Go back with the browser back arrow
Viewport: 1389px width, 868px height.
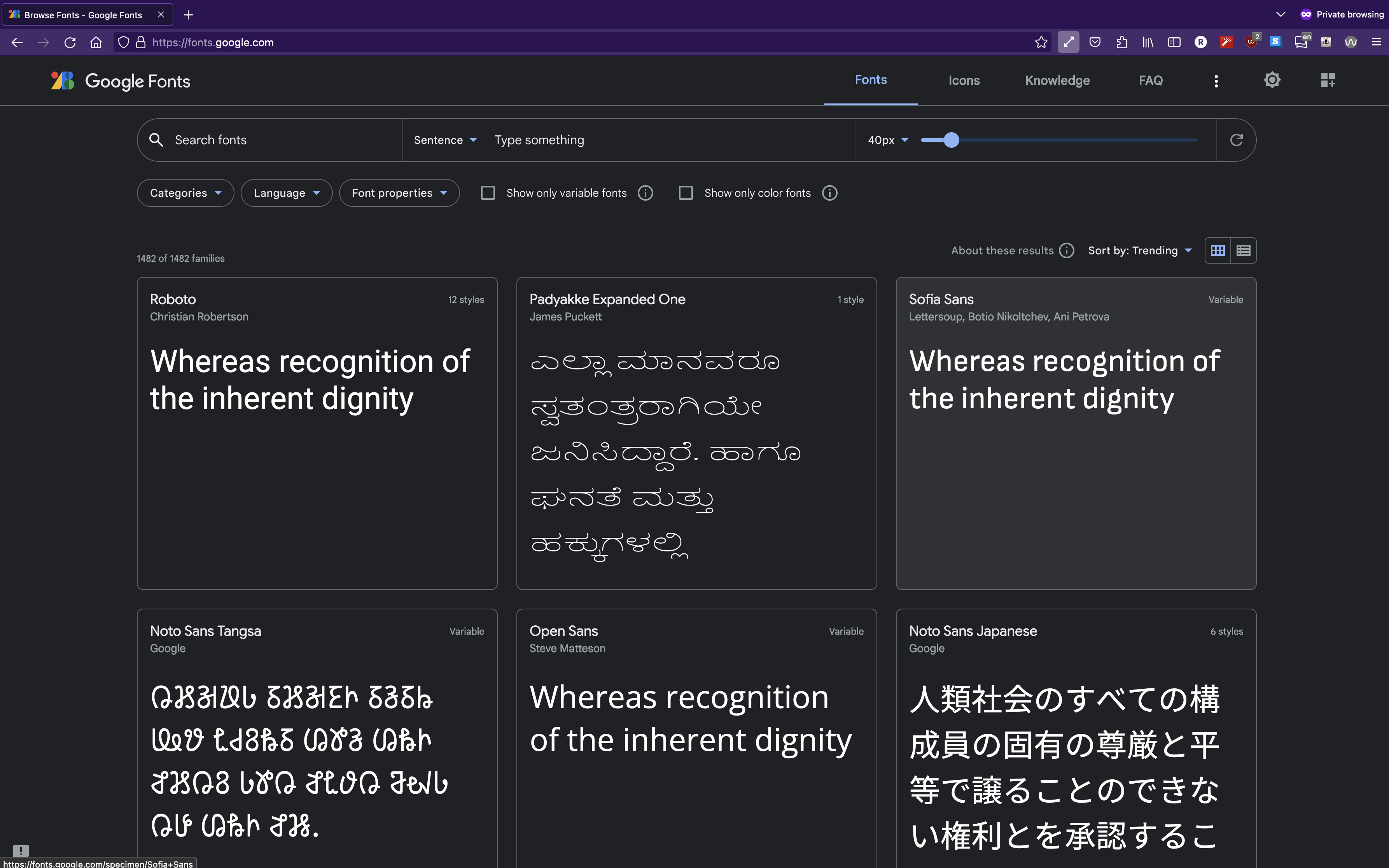click(x=17, y=42)
